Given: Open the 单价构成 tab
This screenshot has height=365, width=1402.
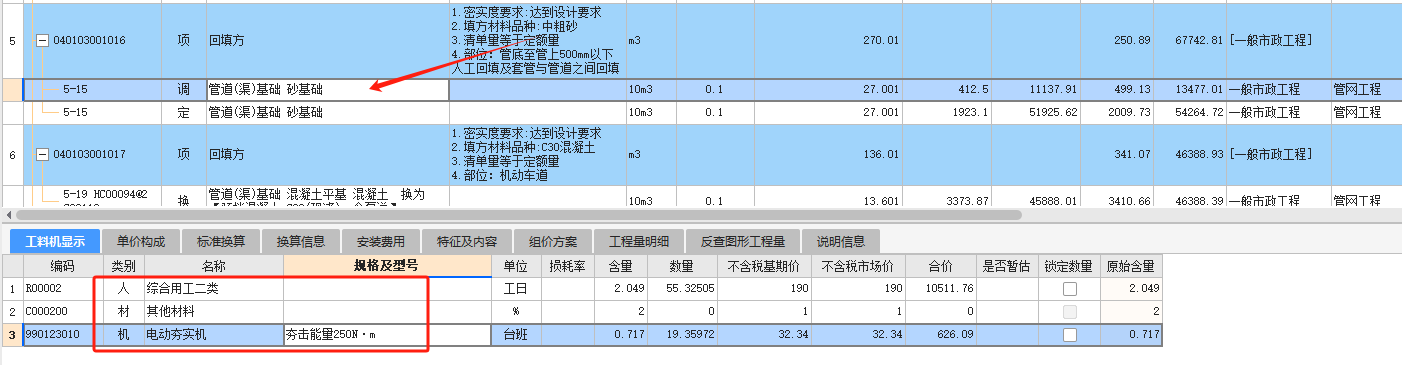Looking at the screenshot, I should [x=140, y=240].
